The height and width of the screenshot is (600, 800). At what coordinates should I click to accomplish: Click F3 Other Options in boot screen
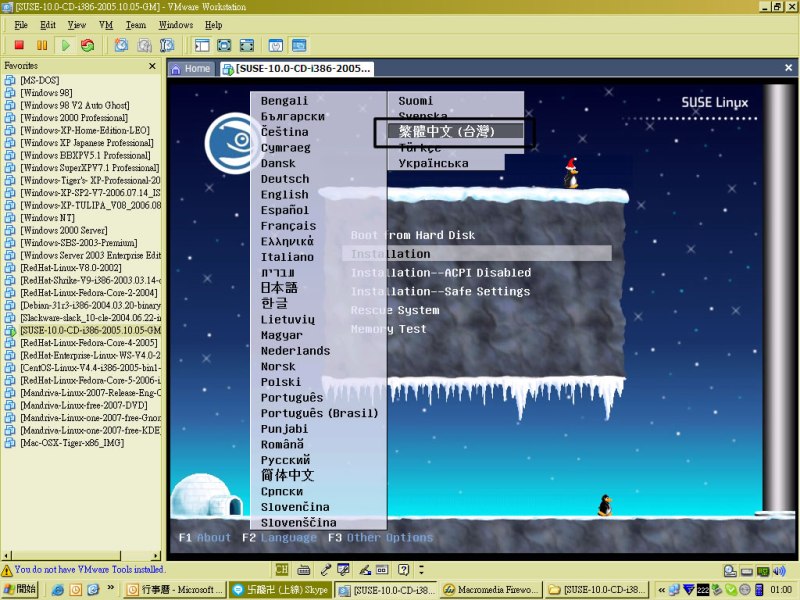381,538
